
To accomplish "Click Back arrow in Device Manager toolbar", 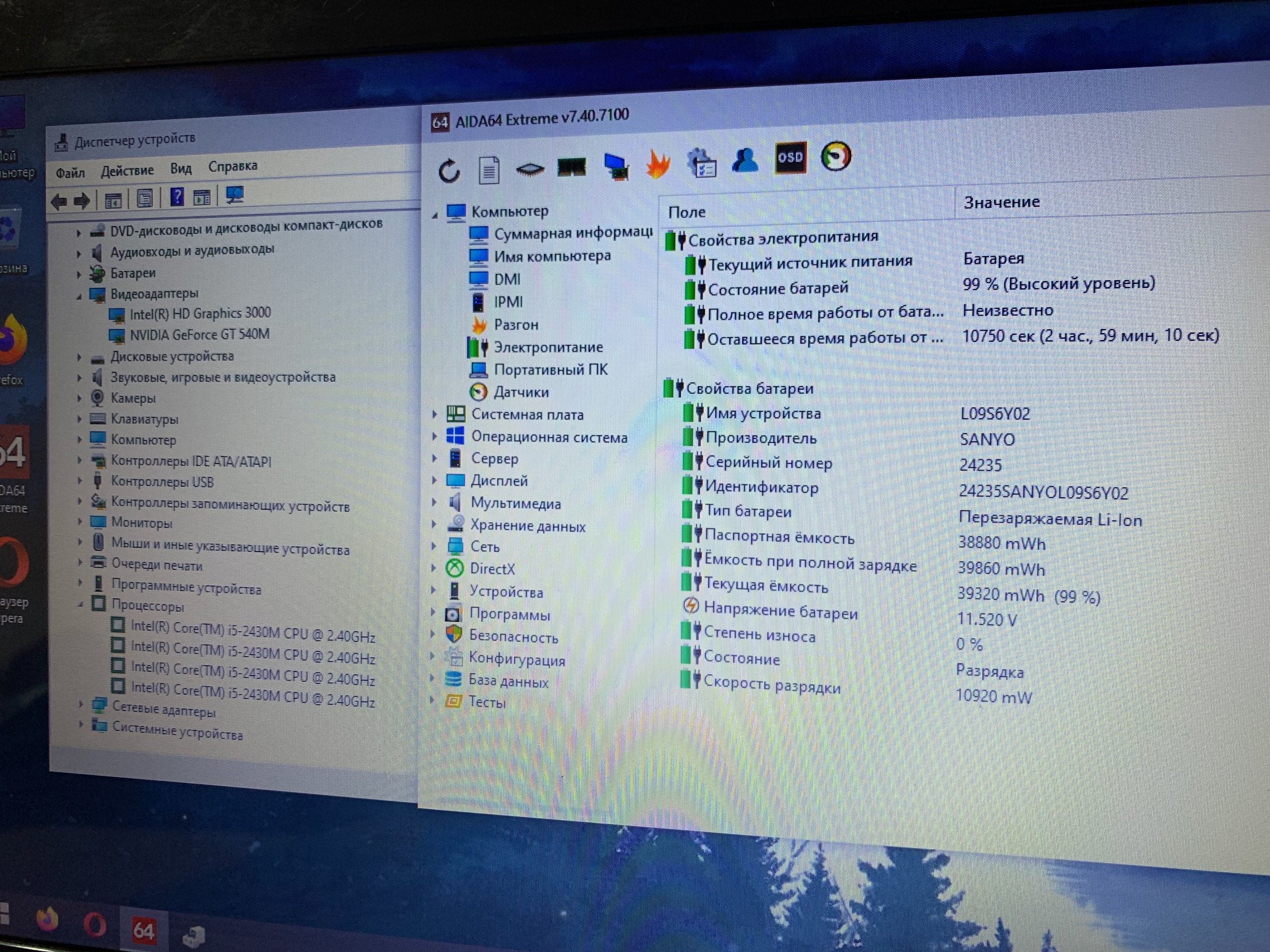I will coord(59,201).
